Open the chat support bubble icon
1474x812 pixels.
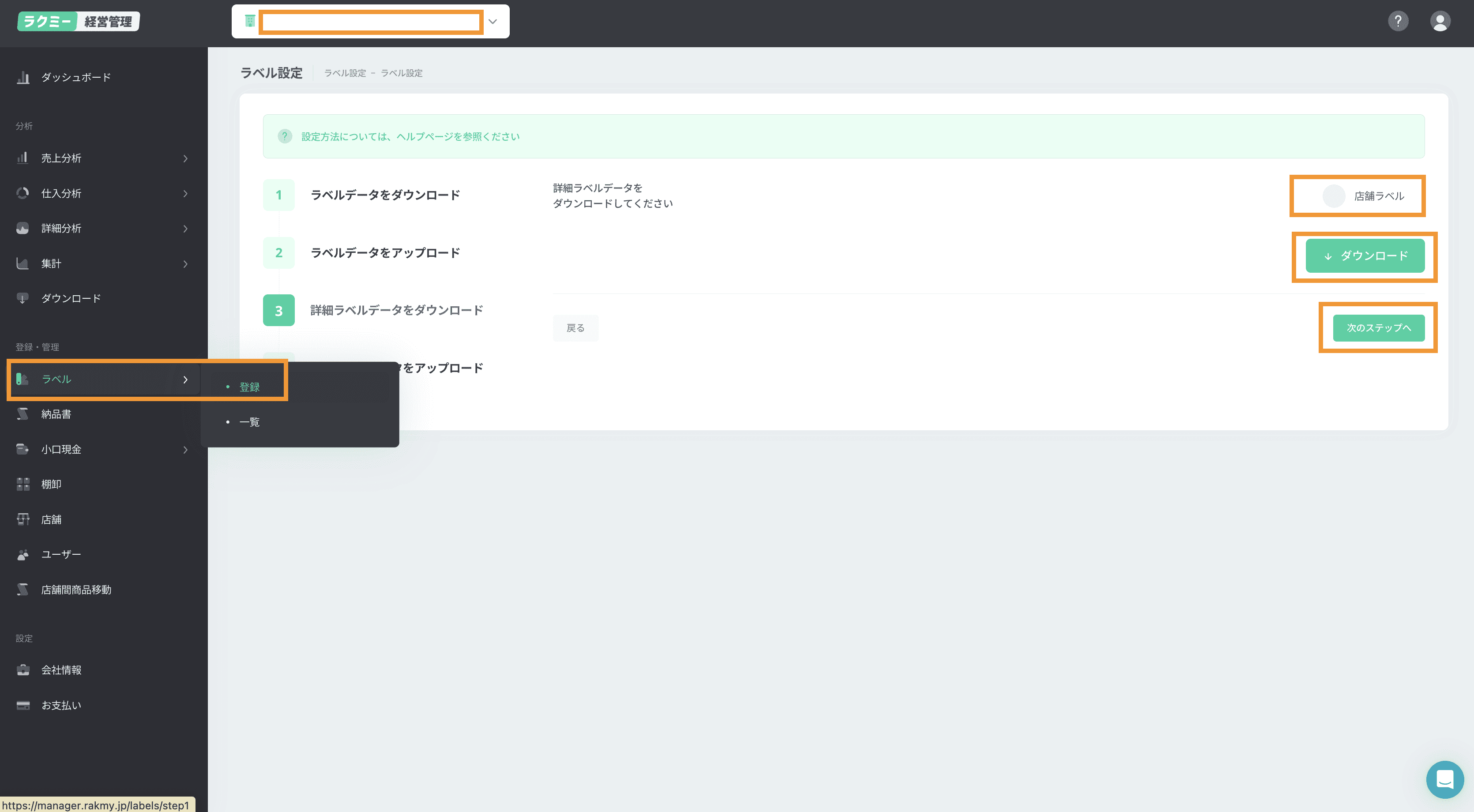(x=1444, y=779)
